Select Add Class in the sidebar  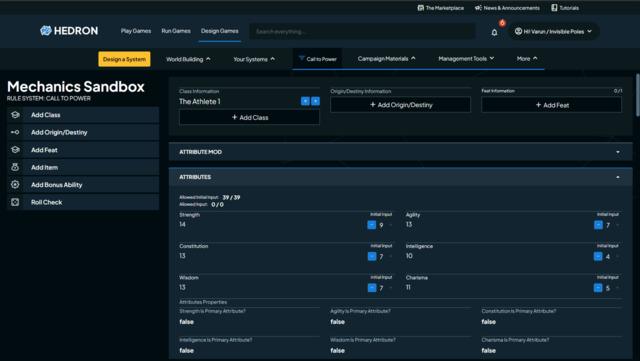pos(83,115)
